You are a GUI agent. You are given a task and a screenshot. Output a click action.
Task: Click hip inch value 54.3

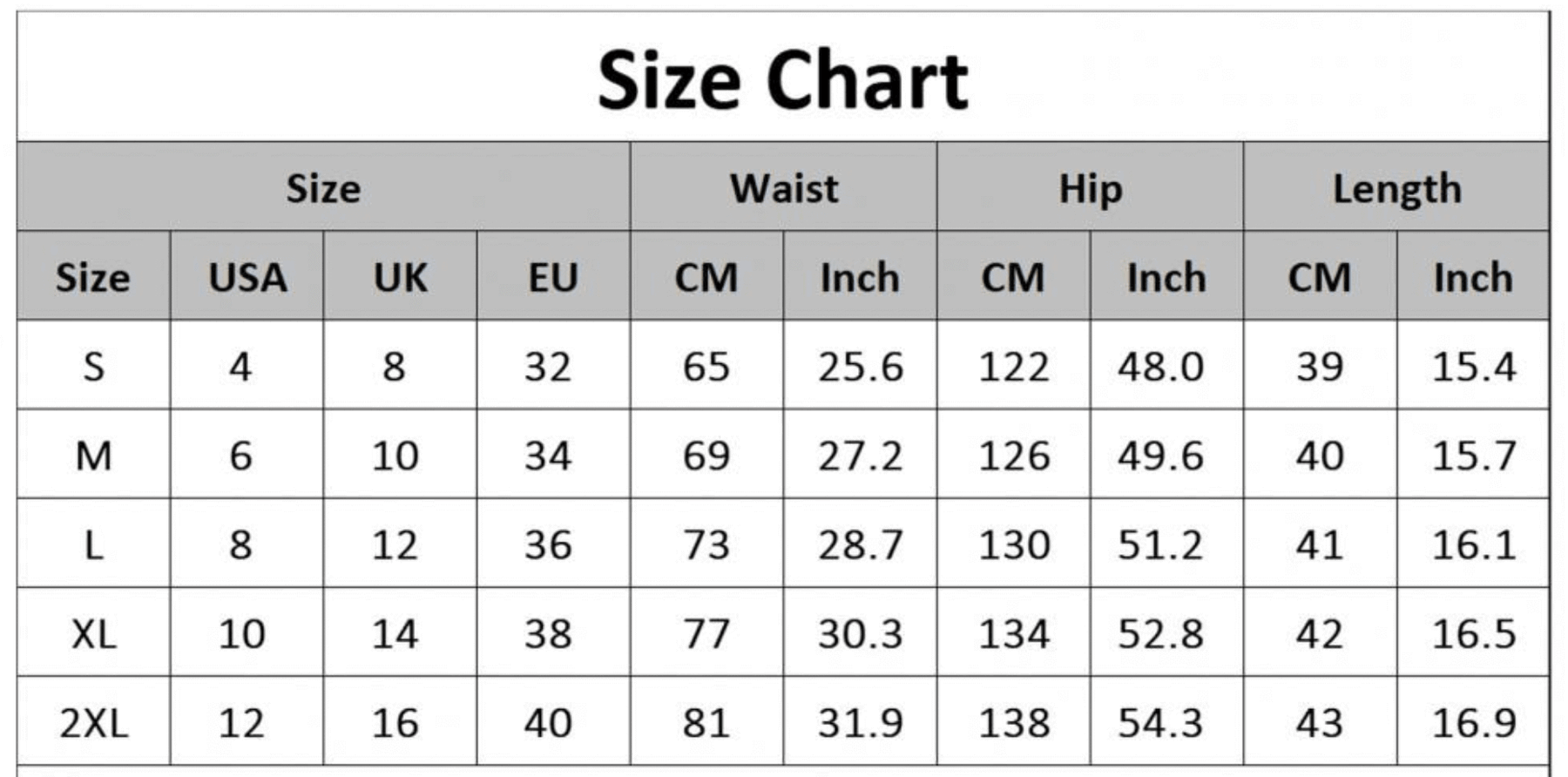point(1160,723)
